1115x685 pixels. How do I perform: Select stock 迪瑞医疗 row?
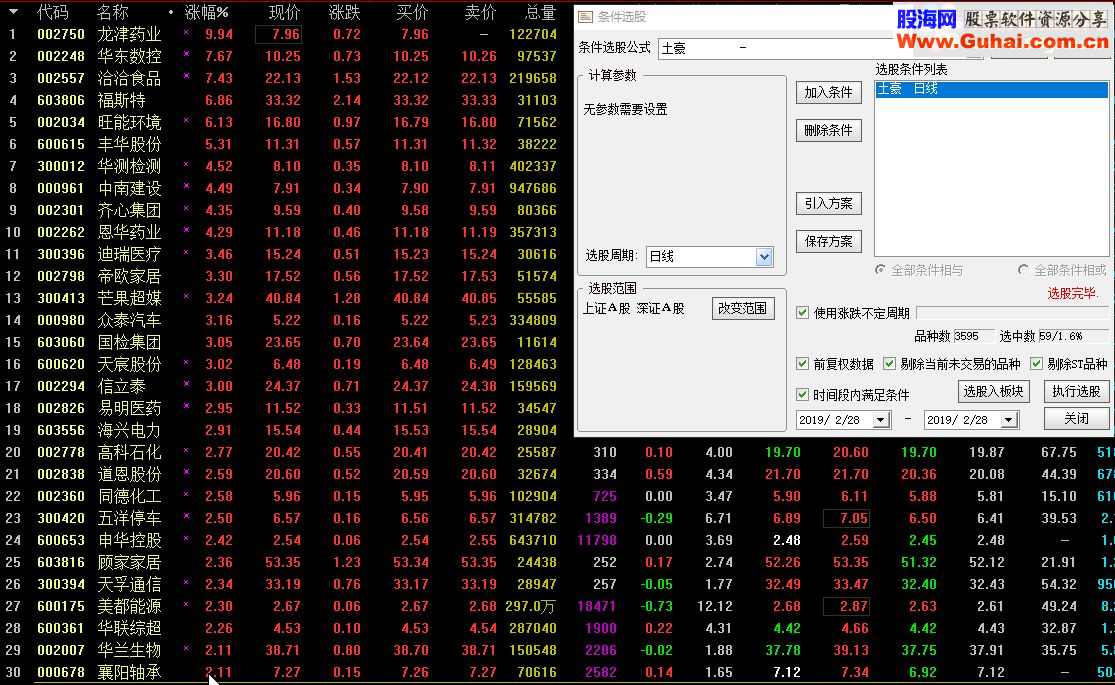pos(281,254)
